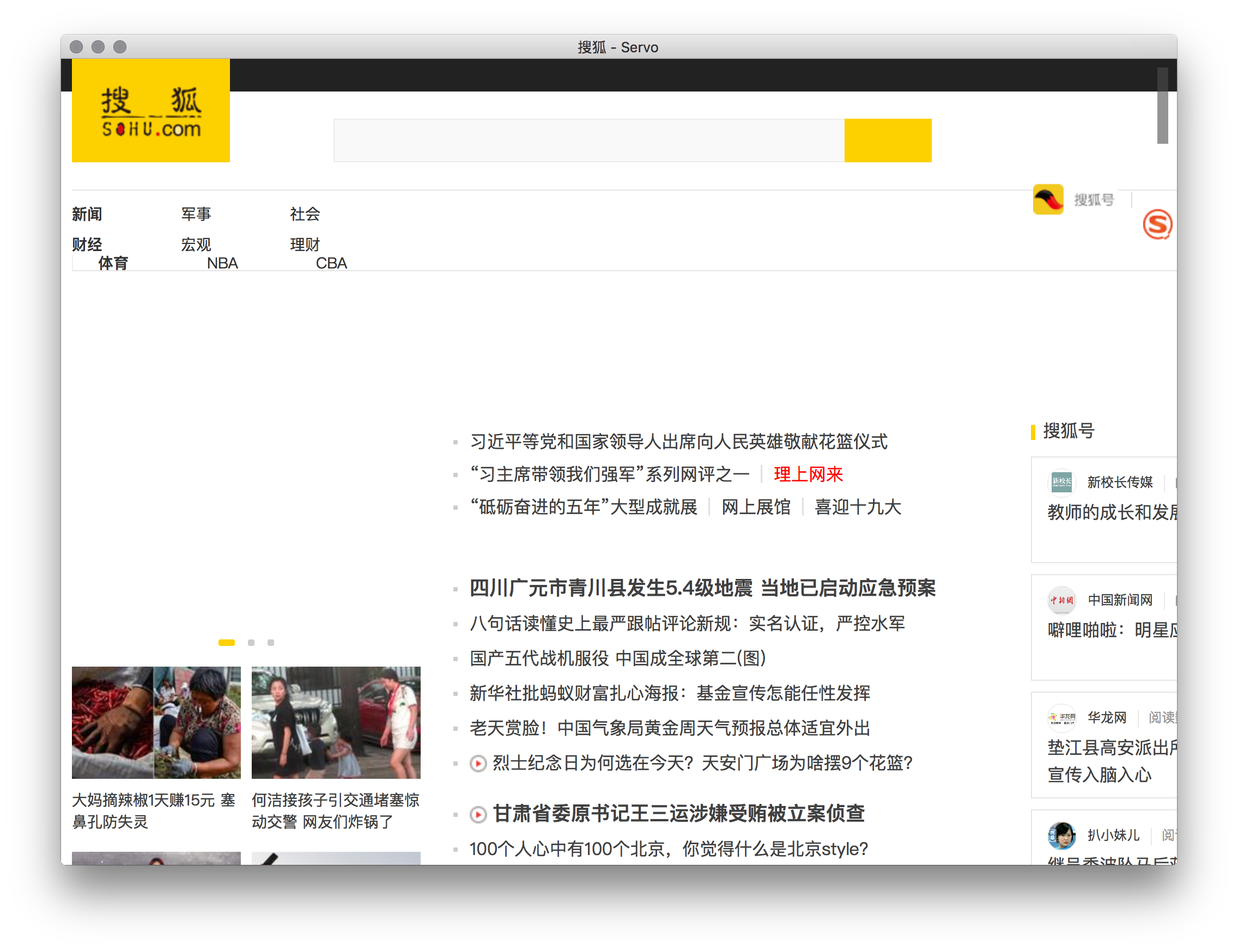The image size is (1238, 952).
Task: Click the 中国新闻网 avatar icon
Action: tap(1061, 600)
